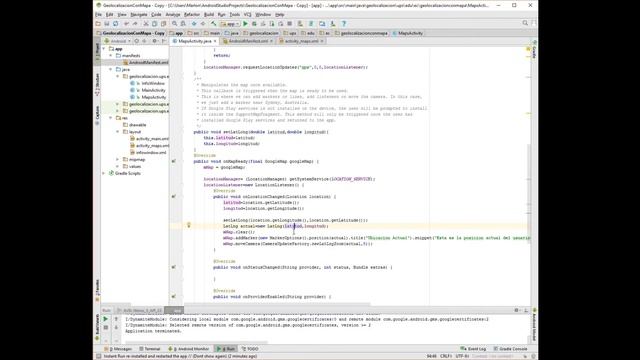Expand the values folder node
640x360 pixels.
click(x=118, y=167)
